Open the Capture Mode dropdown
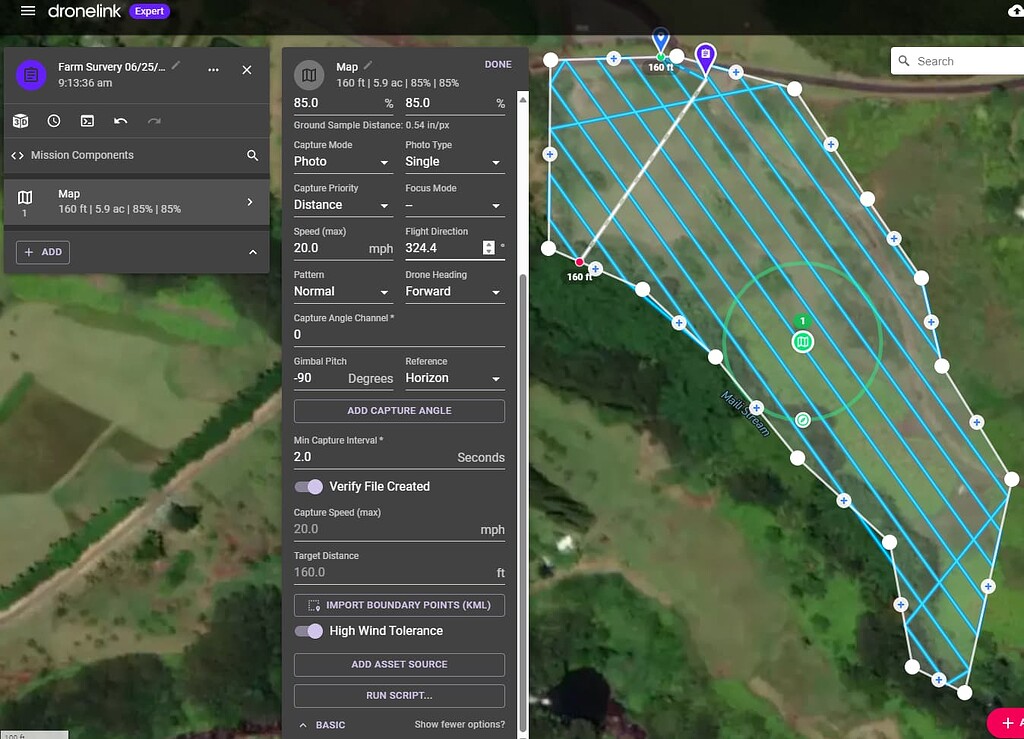This screenshot has width=1024, height=739. [x=343, y=160]
